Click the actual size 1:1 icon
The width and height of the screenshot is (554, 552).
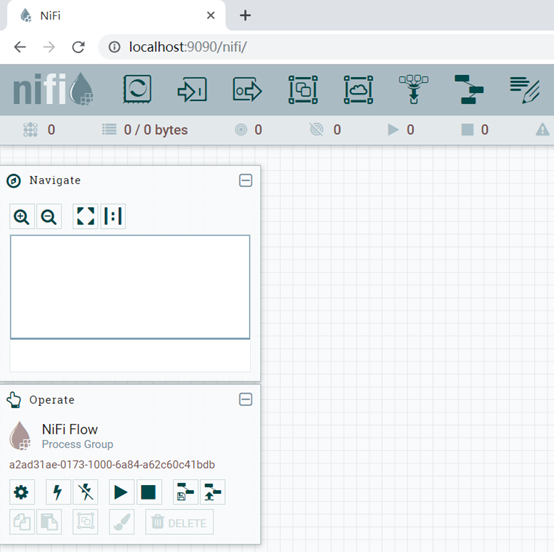[113, 216]
